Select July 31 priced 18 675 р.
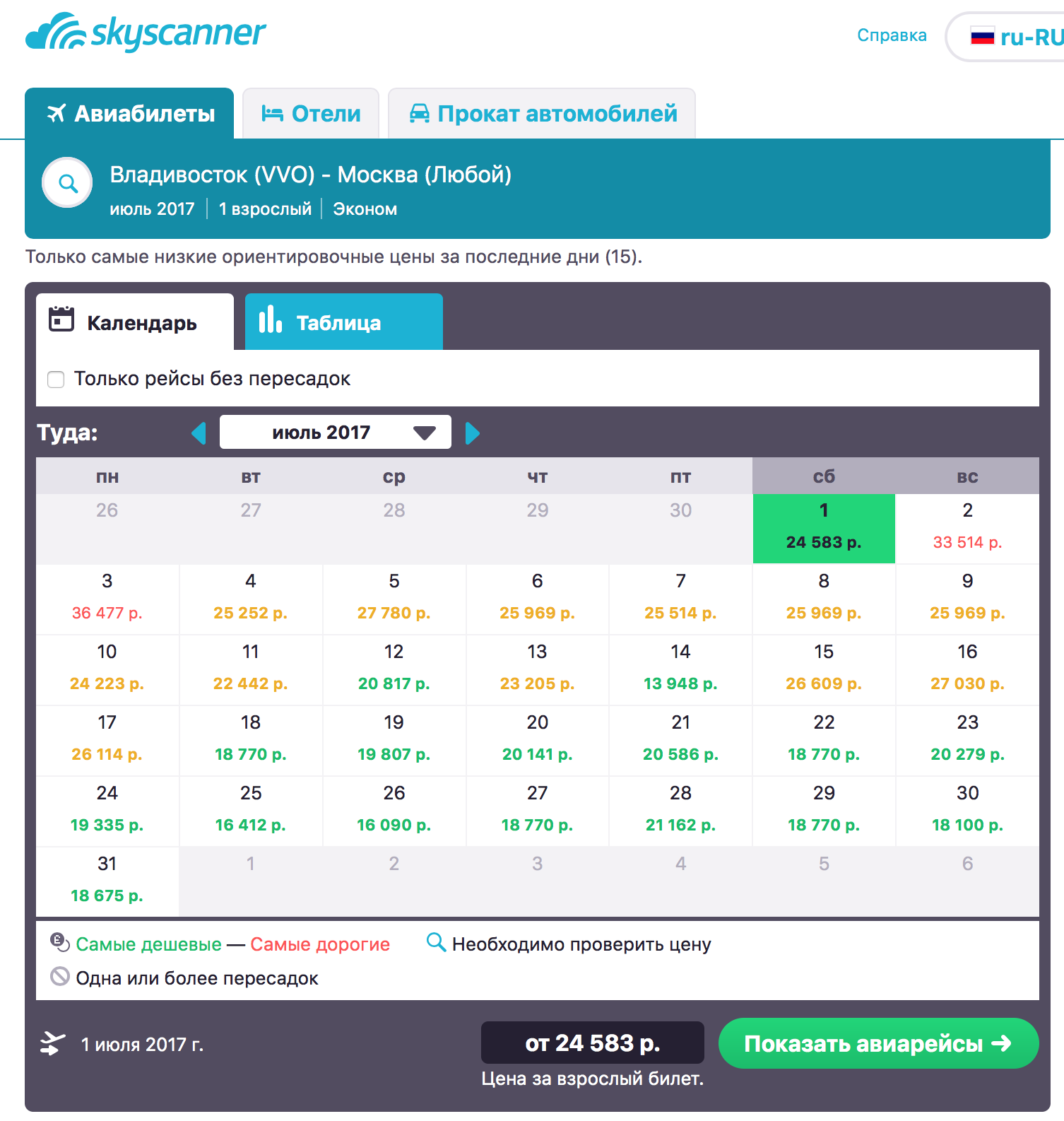The width and height of the screenshot is (1064, 1121). tap(107, 881)
